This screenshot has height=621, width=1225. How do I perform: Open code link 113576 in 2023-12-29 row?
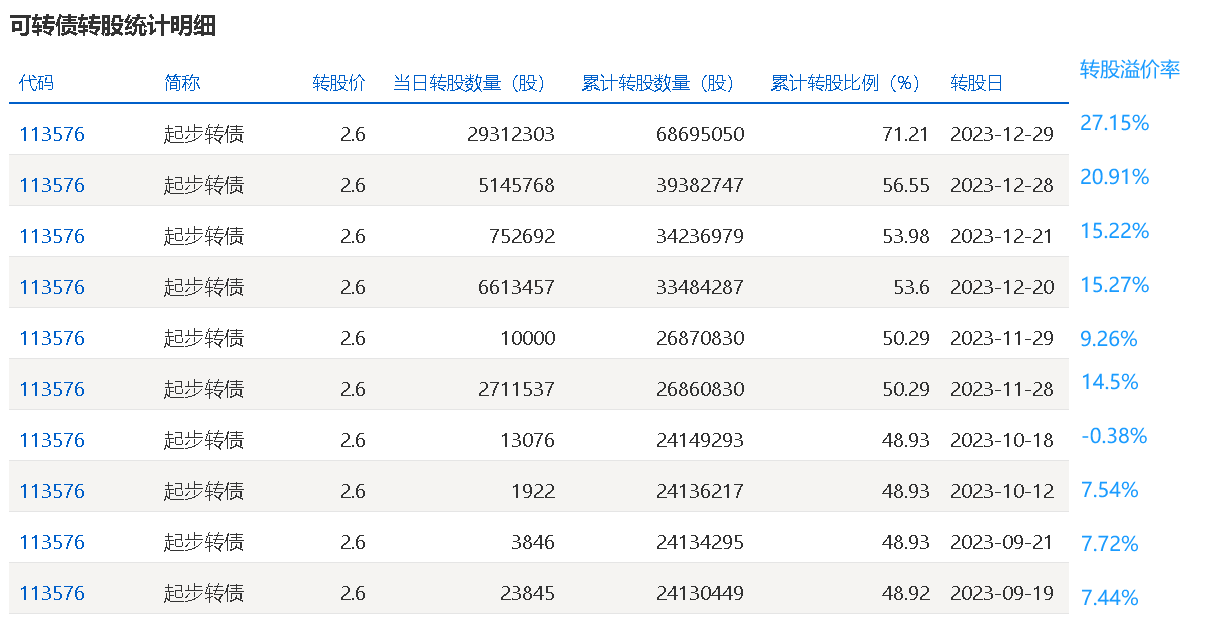tap(52, 134)
